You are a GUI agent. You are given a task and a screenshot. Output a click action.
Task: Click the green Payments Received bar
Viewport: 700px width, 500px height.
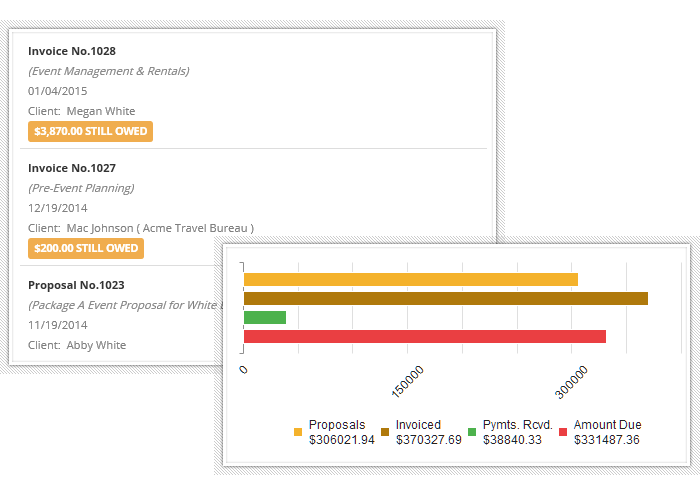[x=265, y=317]
